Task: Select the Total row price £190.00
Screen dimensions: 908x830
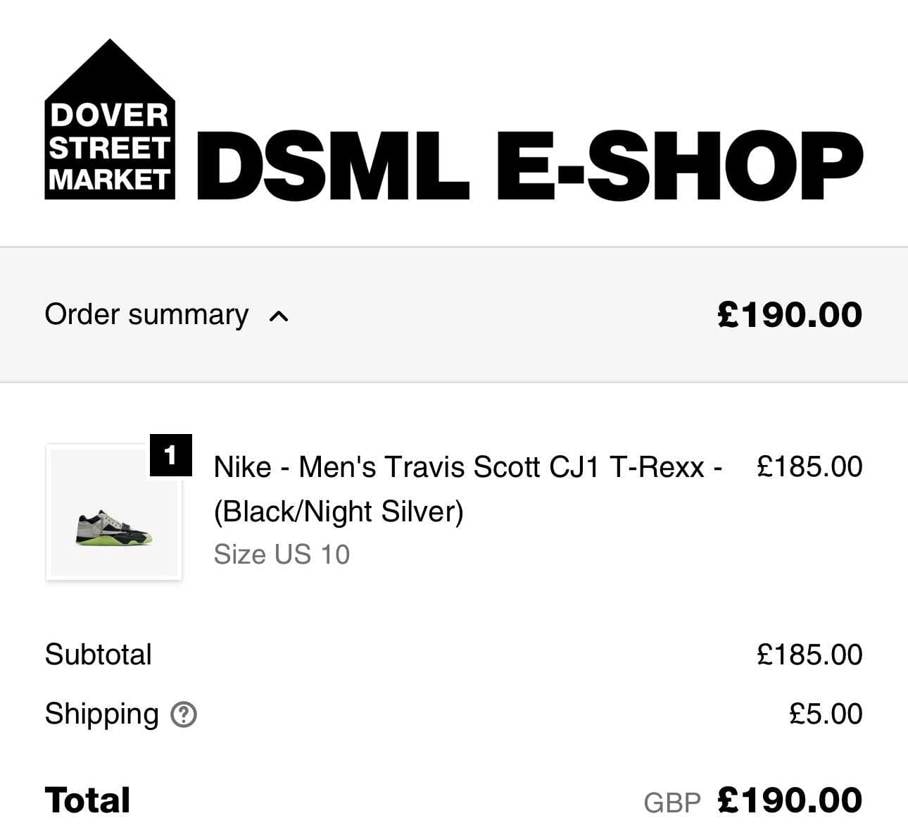Action: 788,799
